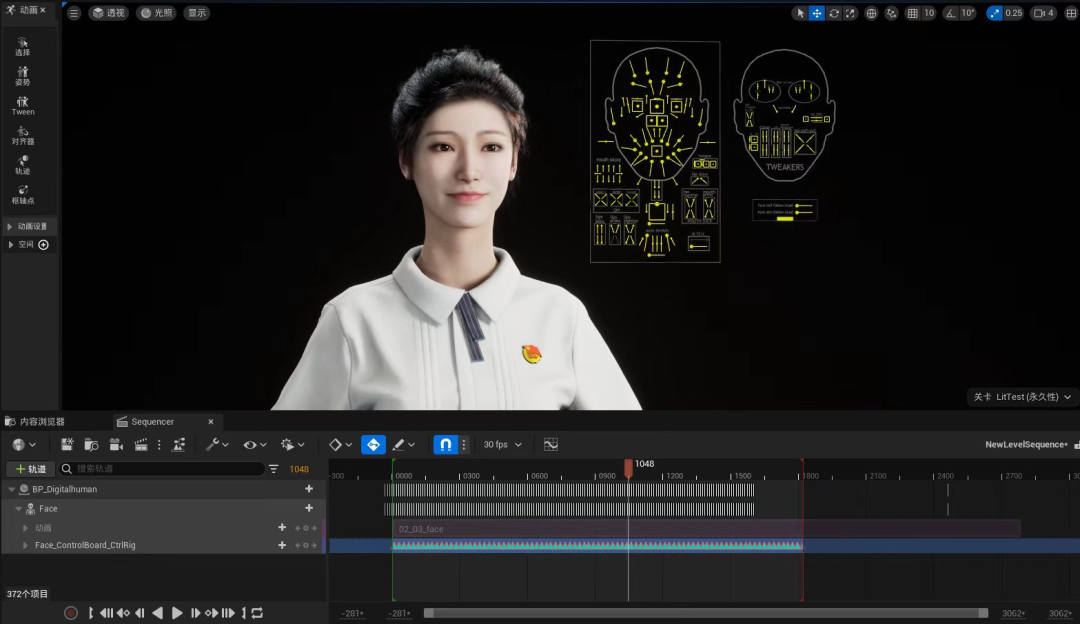Open the 30 fps frame rate dropdown
Viewport: 1080px width, 624px height.
(x=501, y=444)
